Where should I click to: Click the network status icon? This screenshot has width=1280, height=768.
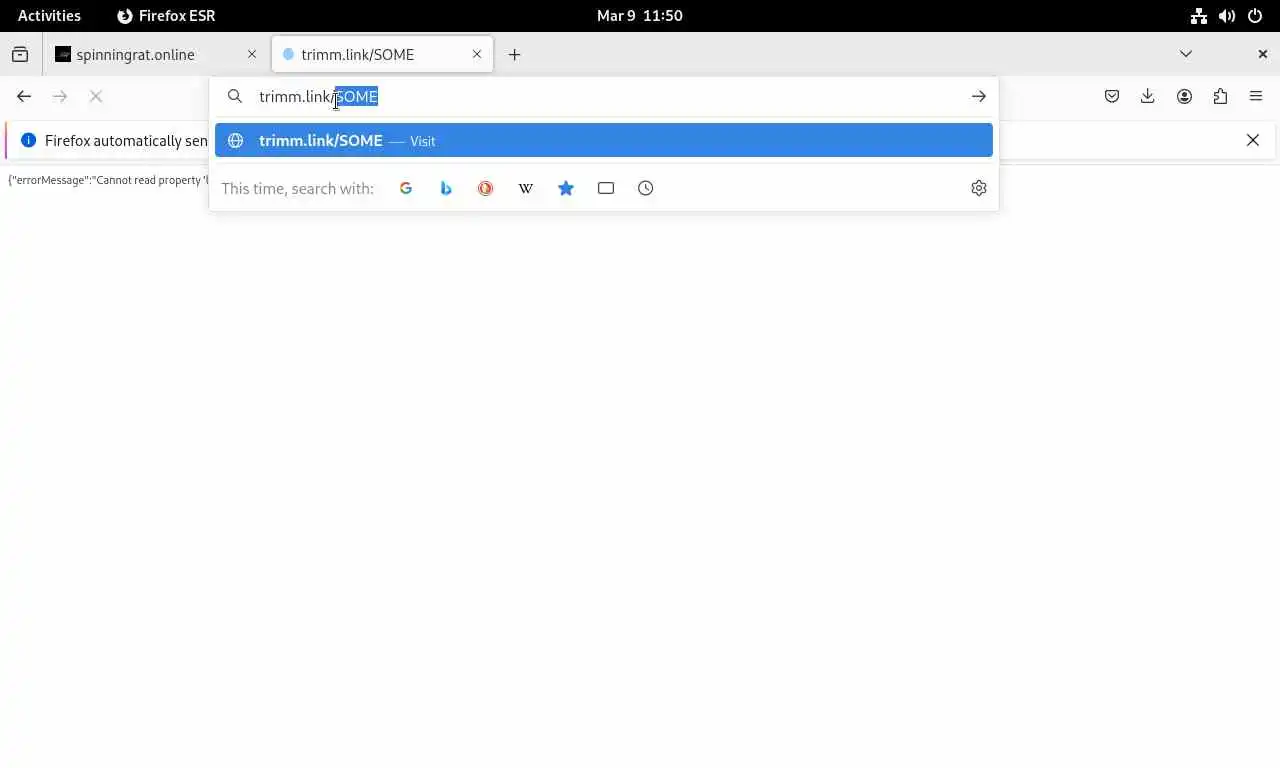[1199, 15]
